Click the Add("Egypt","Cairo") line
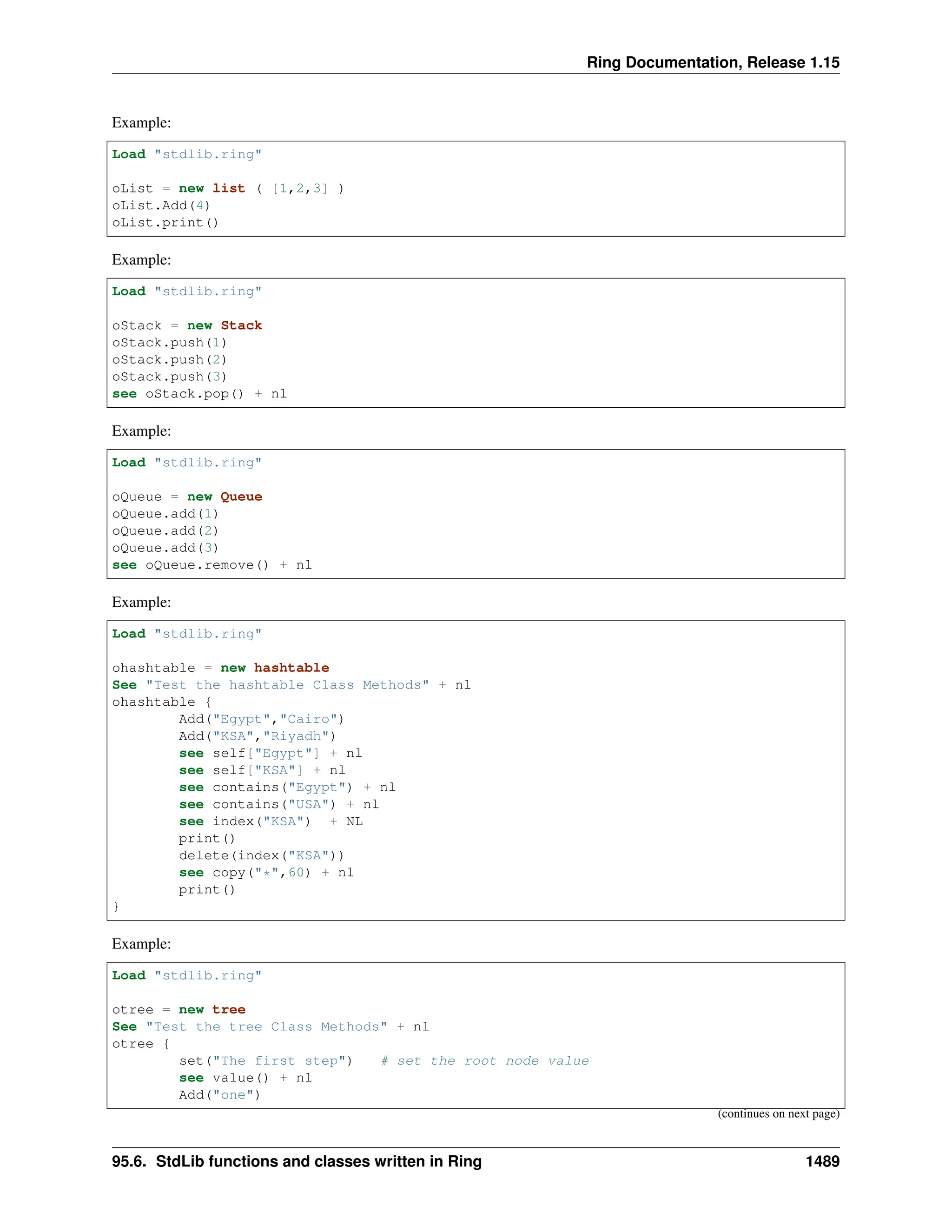Viewport: 952px width, 1232px height. [x=261, y=719]
